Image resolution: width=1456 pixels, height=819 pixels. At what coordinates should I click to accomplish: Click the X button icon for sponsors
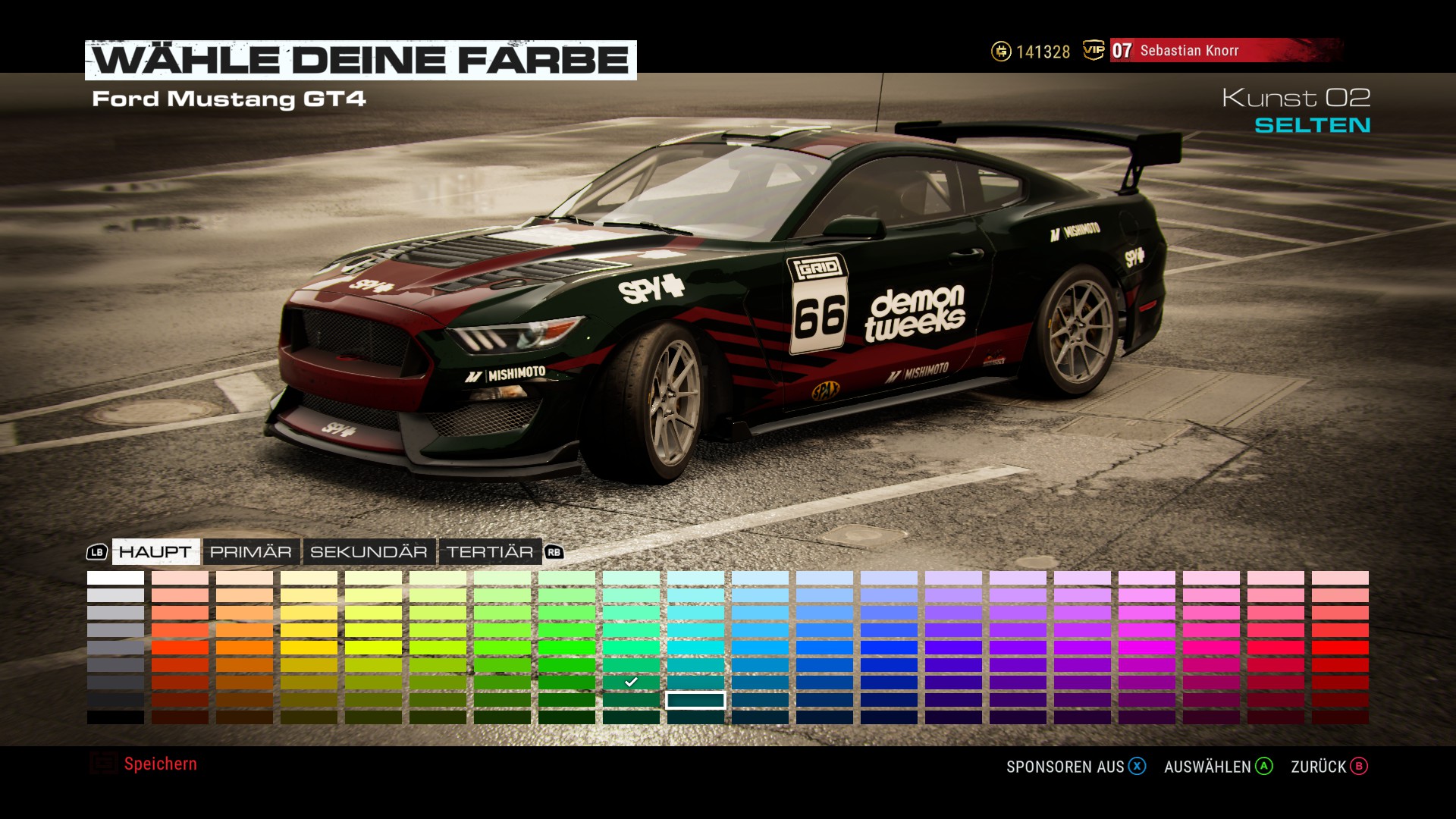[1137, 767]
